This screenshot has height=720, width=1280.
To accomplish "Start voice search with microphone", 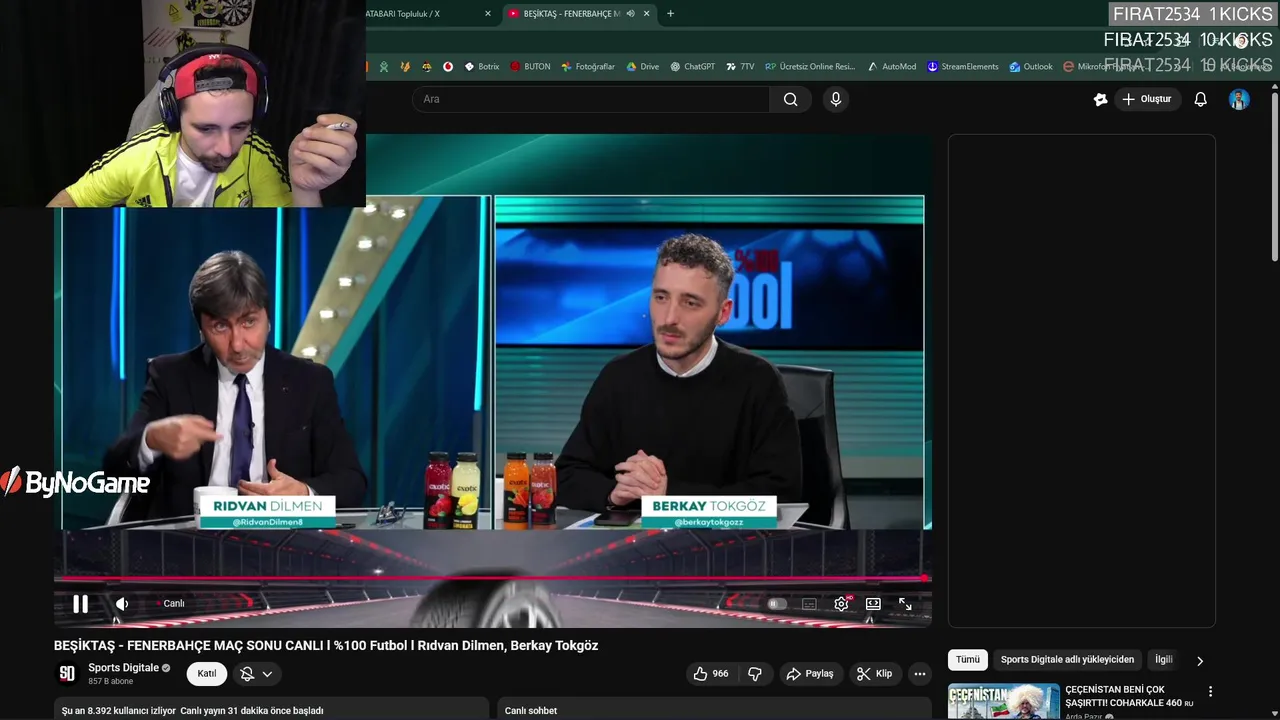I will pyautogui.click(x=836, y=99).
